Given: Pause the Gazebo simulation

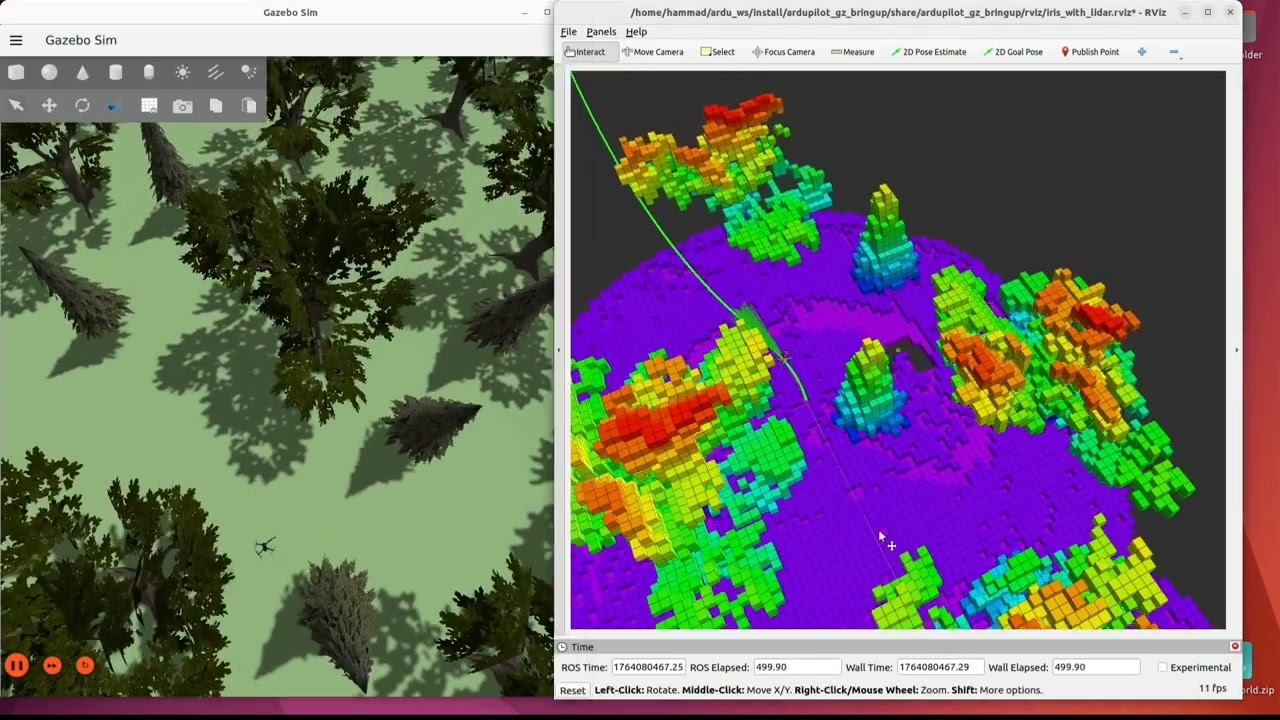Looking at the screenshot, I should click(x=16, y=665).
